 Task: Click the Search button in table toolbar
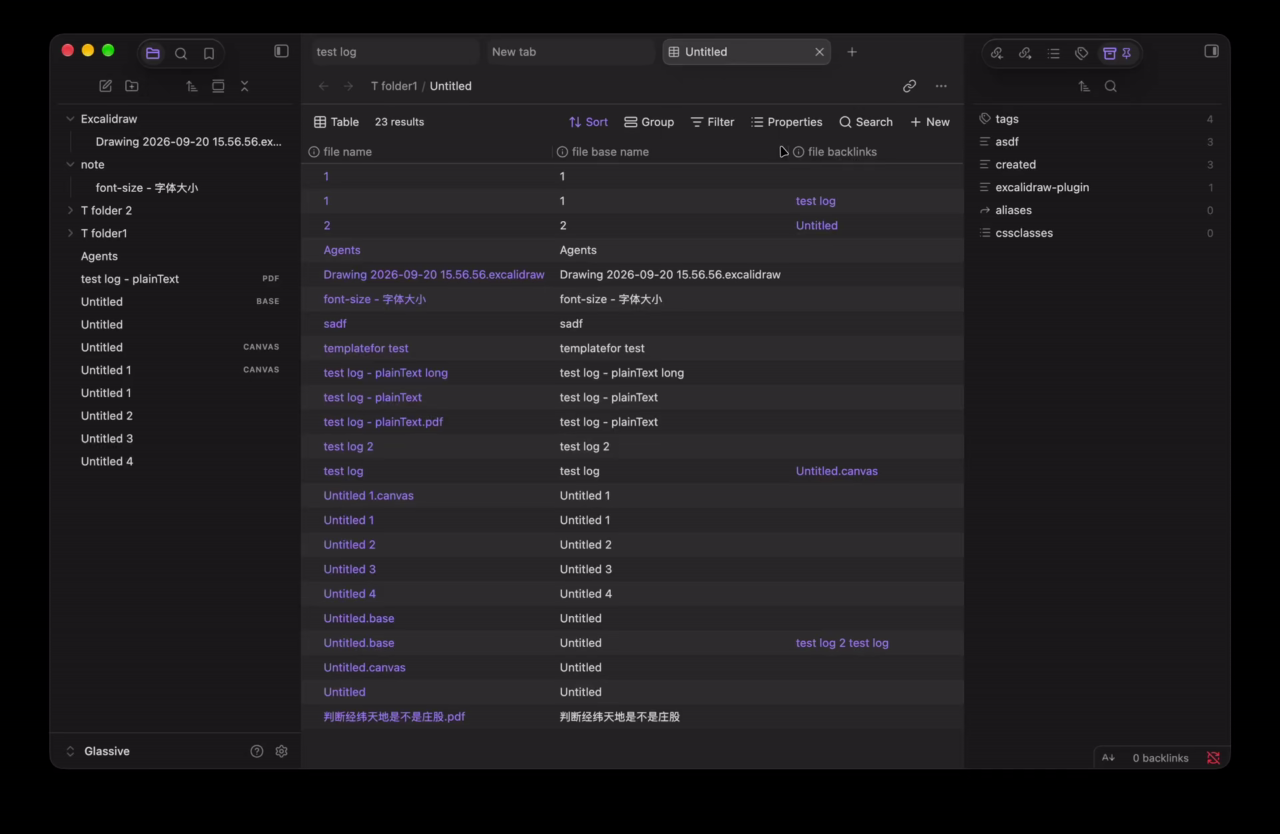(x=866, y=122)
